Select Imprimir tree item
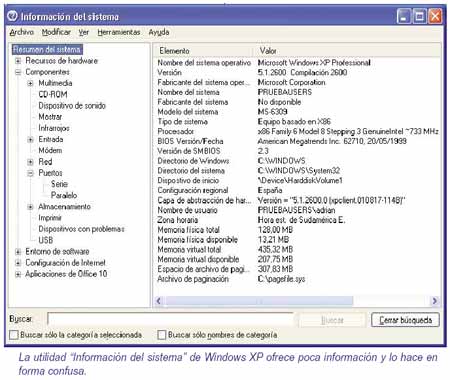The image size is (450, 380). point(50,218)
